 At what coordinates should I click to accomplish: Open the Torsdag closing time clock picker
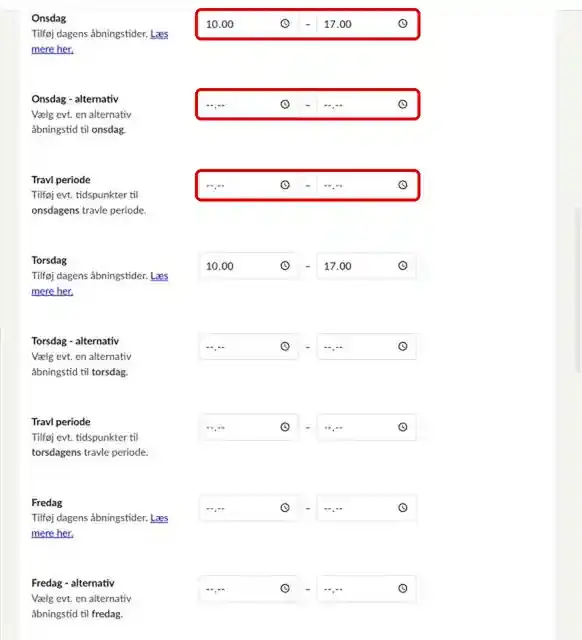(x=403, y=266)
